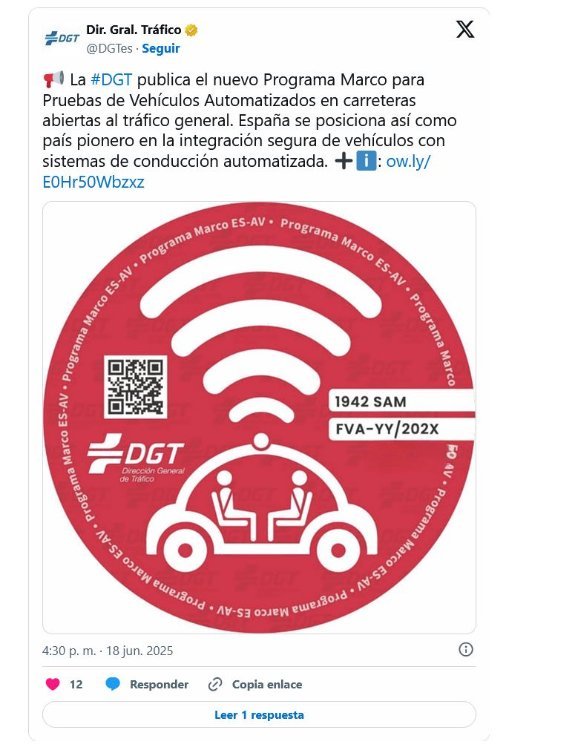The height and width of the screenshot is (750, 575).
Task: Like the tweet with heart icon
Action: point(53,684)
